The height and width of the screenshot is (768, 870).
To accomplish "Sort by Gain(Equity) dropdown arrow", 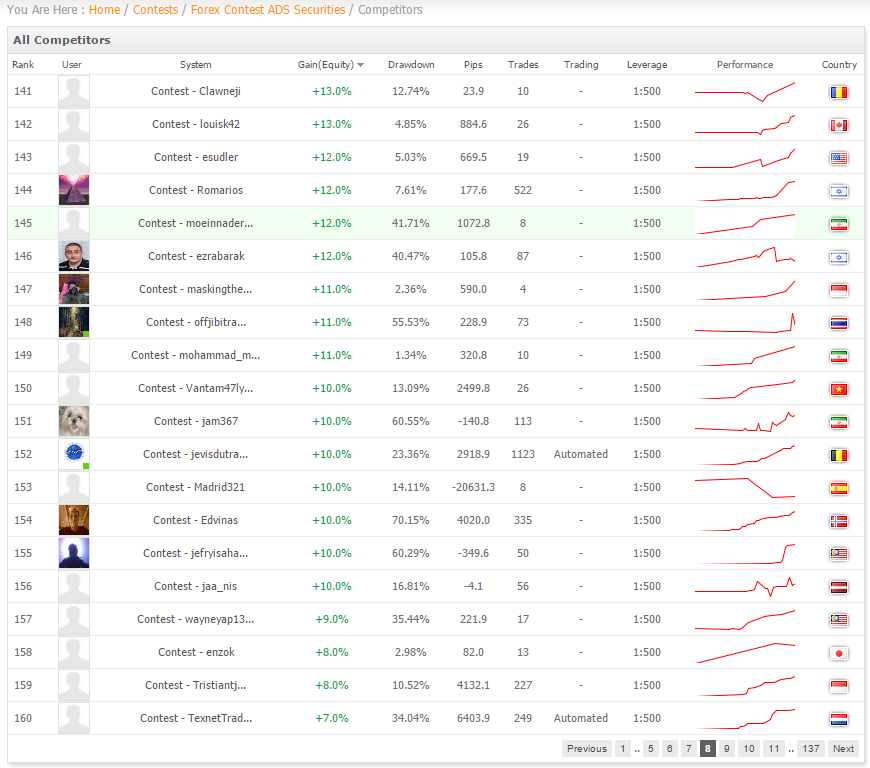I will [x=361, y=65].
